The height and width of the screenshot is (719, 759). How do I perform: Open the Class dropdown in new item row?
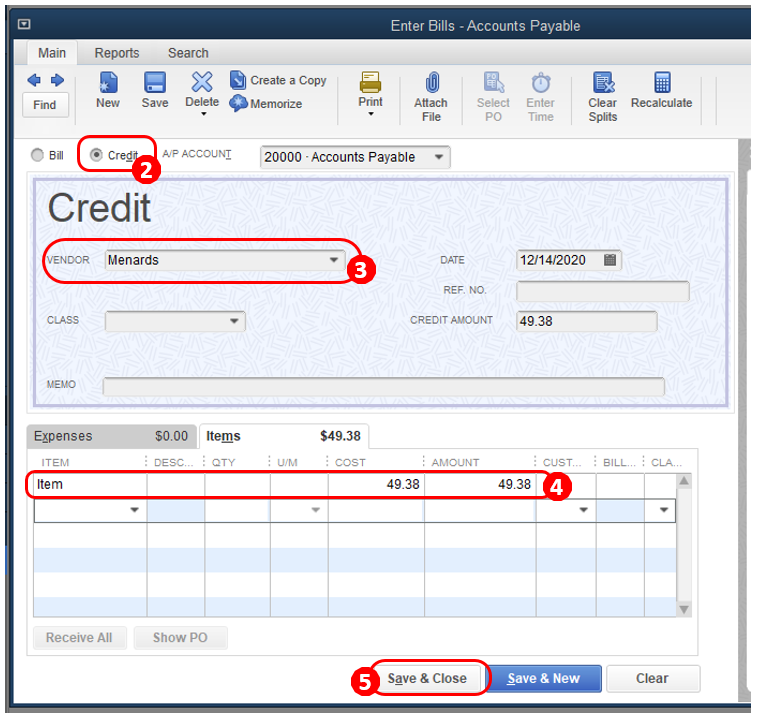click(664, 510)
